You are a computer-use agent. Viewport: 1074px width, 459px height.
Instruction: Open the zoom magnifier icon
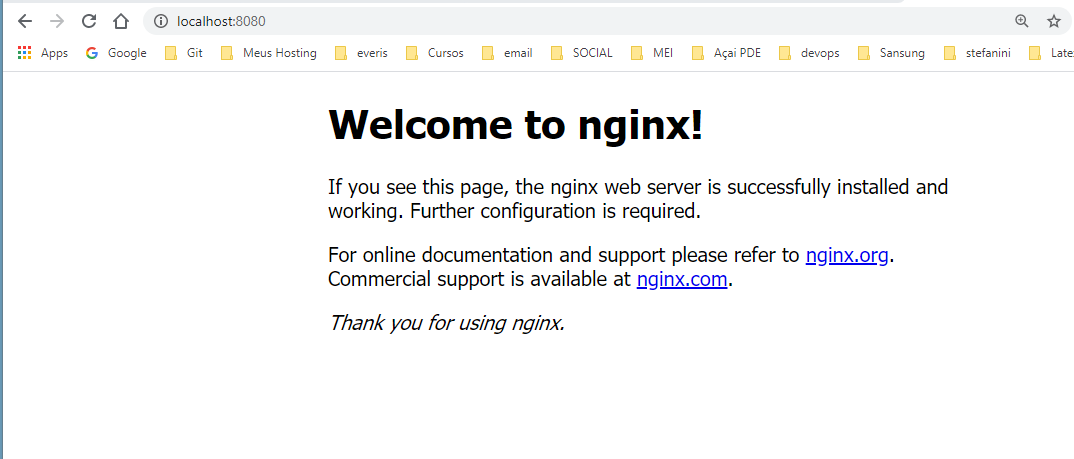[x=1021, y=21]
